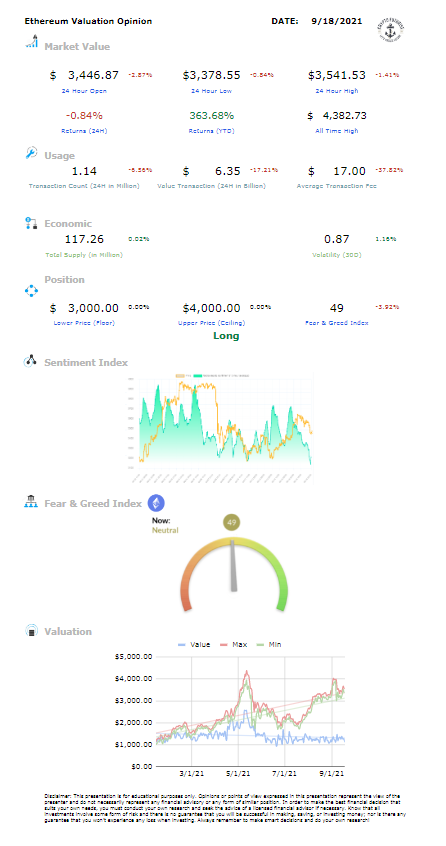Toggle the Min series in chart legend
The height and width of the screenshot is (846, 446).
pyautogui.click(x=269, y=644)
